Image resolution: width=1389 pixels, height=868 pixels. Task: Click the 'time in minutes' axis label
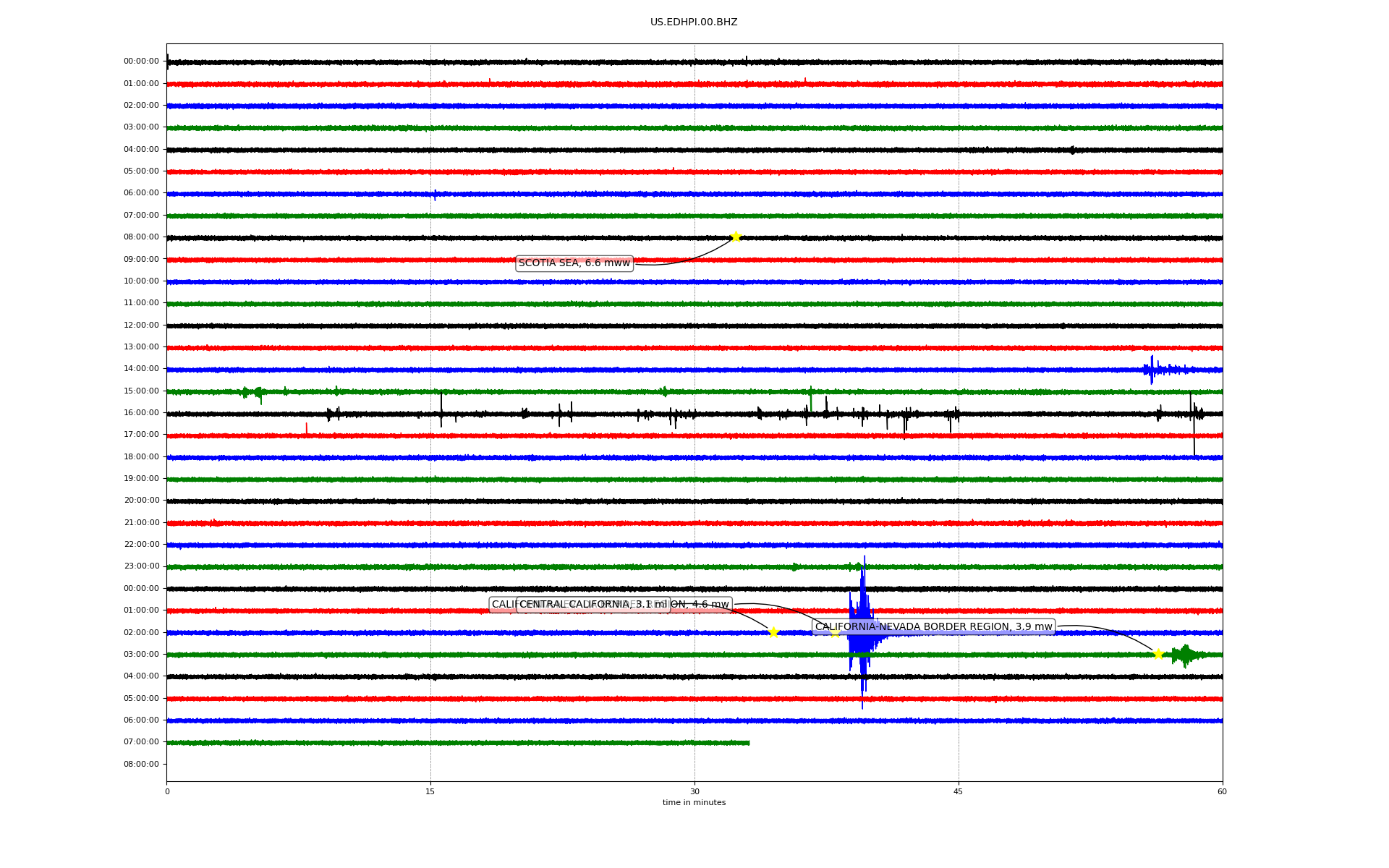coord(694,803)
